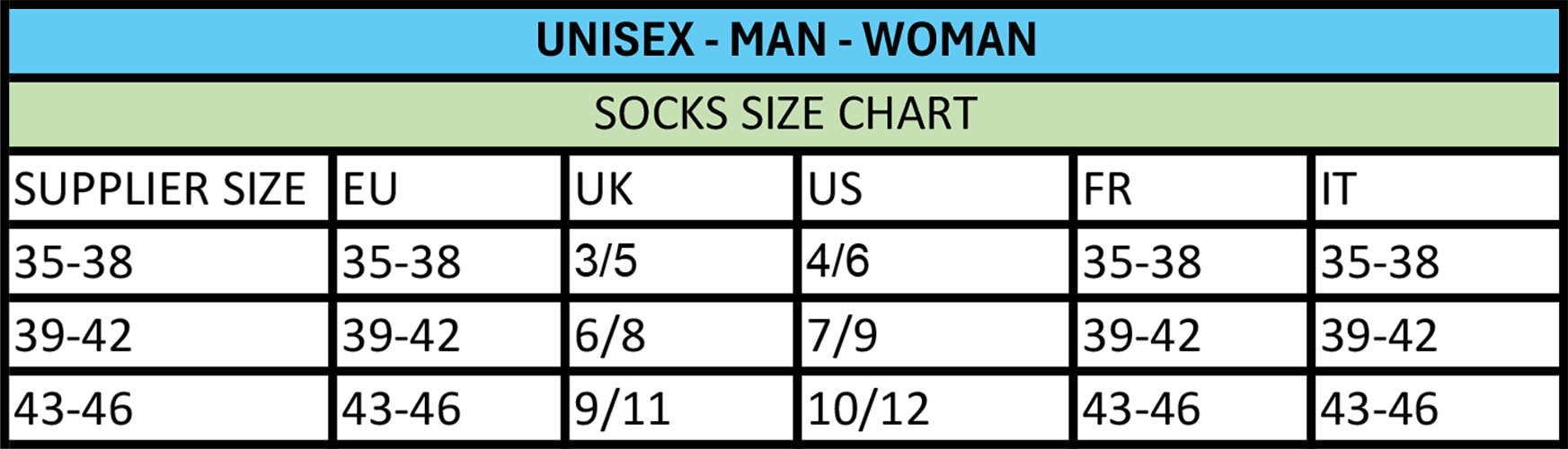Select the EU column header
1568x449 pixels.
[x=370, y=189]
